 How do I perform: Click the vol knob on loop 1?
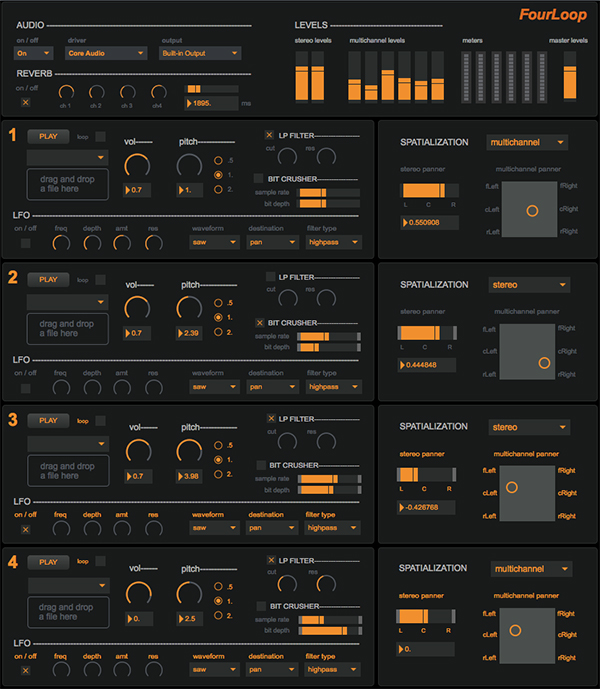coord(138,165)
